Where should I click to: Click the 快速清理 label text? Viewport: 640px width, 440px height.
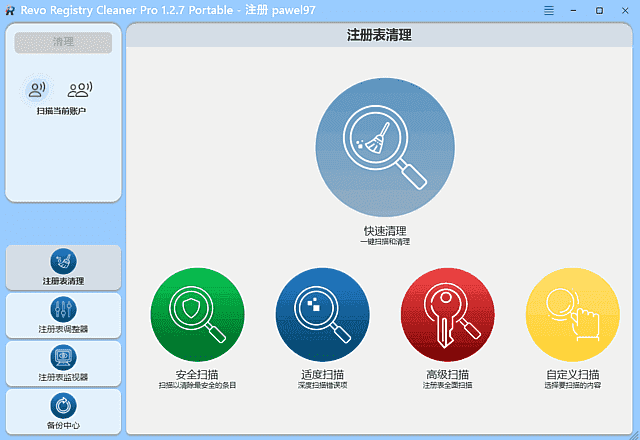[385, 231]
